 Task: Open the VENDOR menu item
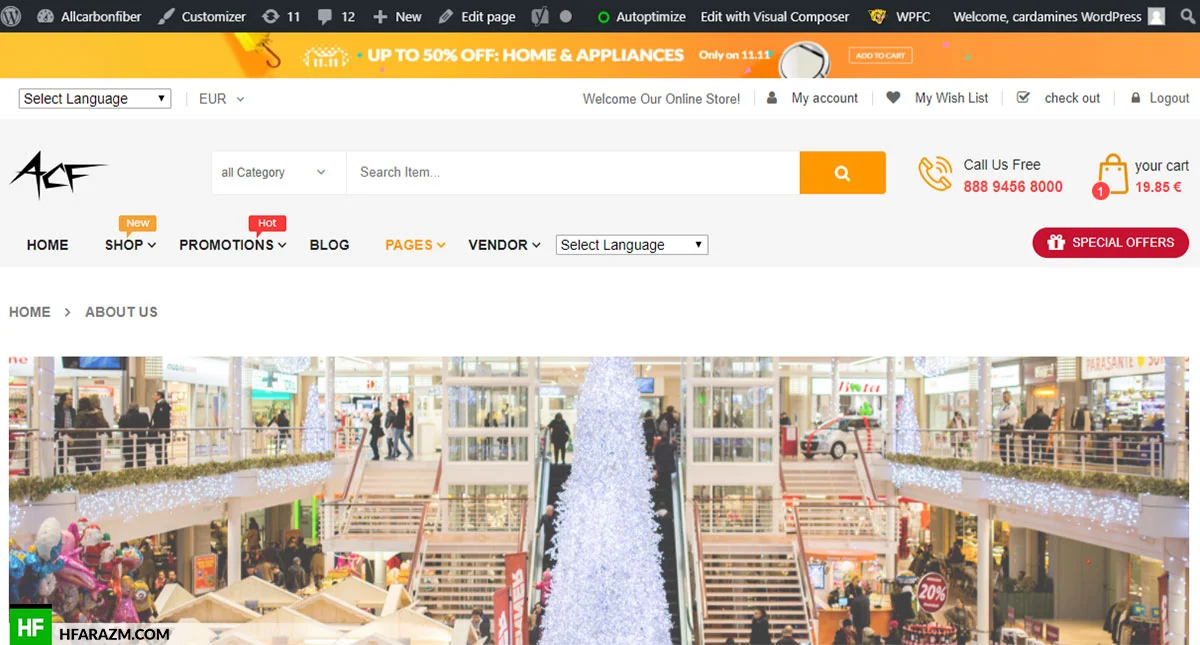[x=498, y=245]
